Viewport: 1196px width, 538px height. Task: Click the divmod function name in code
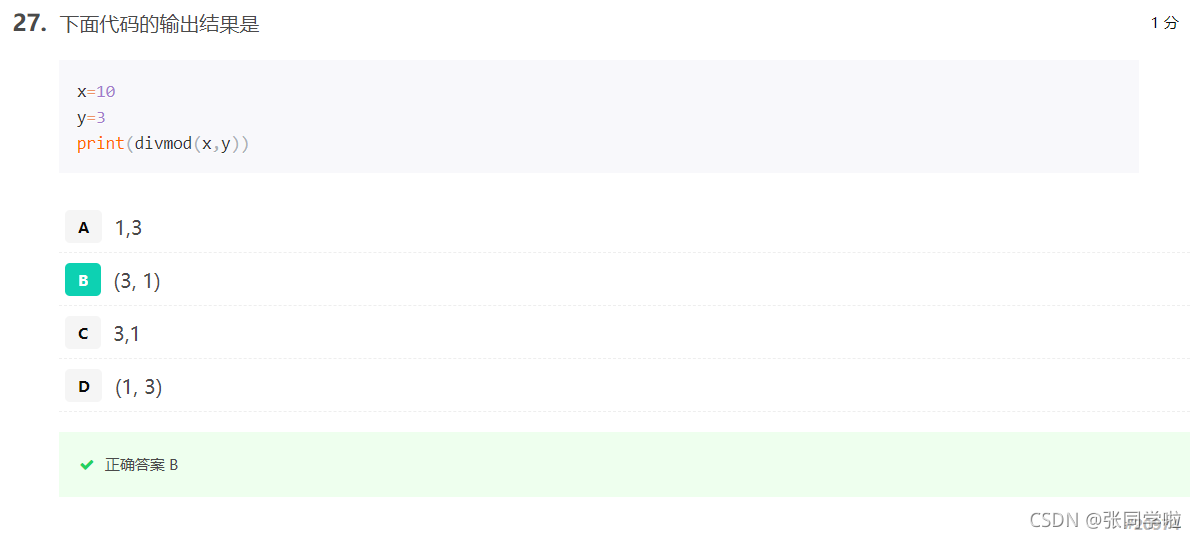[x=163, y=143]
